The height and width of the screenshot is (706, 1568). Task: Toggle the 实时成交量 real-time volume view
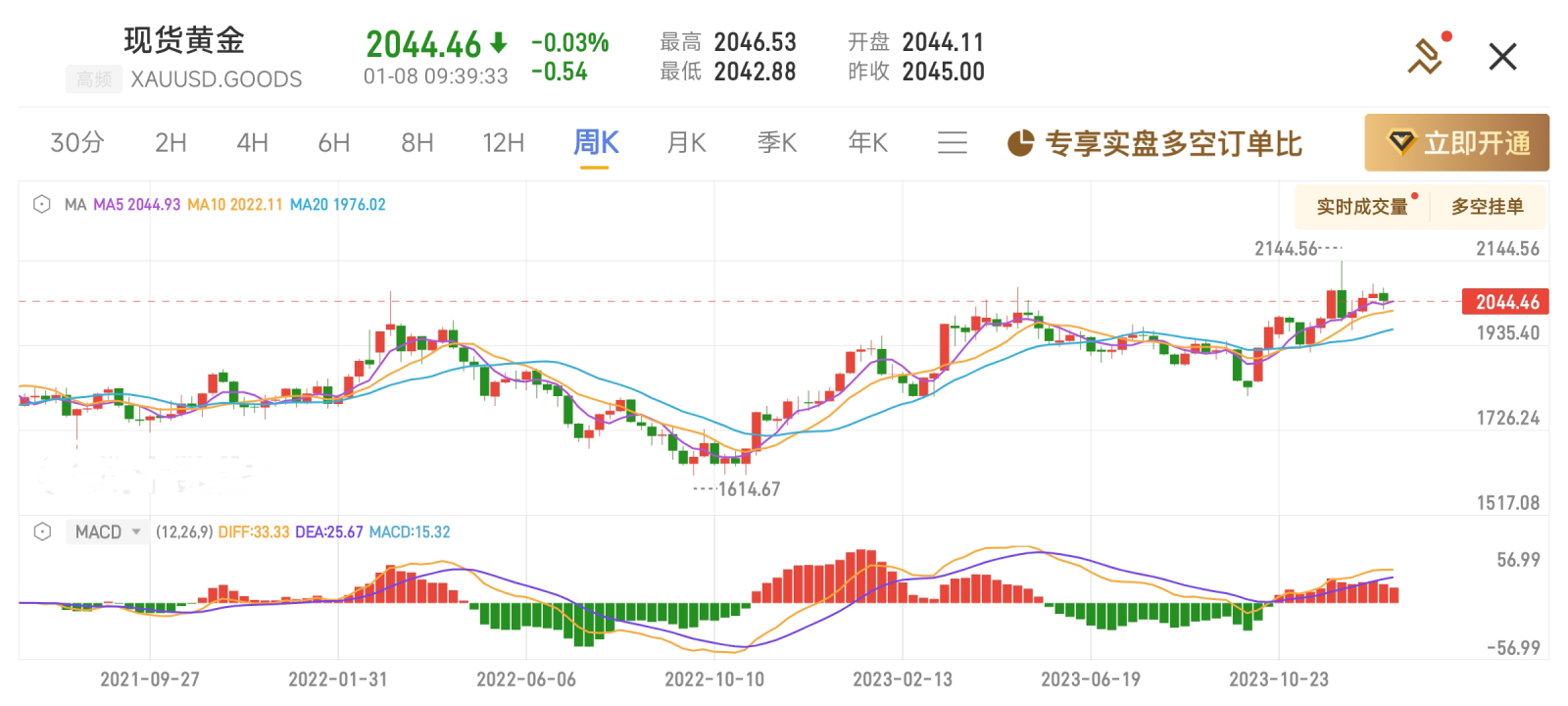(1361, 207)
